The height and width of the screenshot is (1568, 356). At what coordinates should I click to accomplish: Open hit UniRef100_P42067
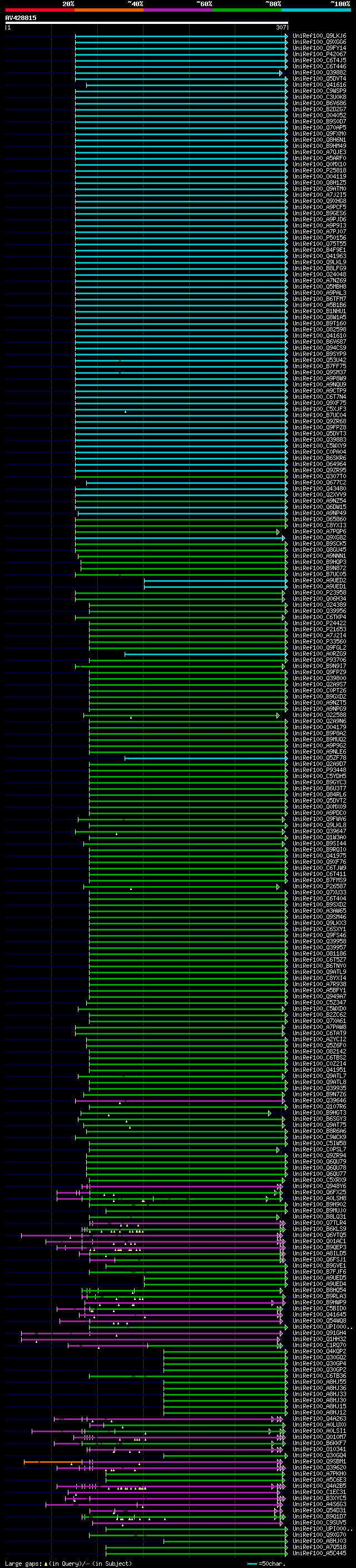point(319,54)
